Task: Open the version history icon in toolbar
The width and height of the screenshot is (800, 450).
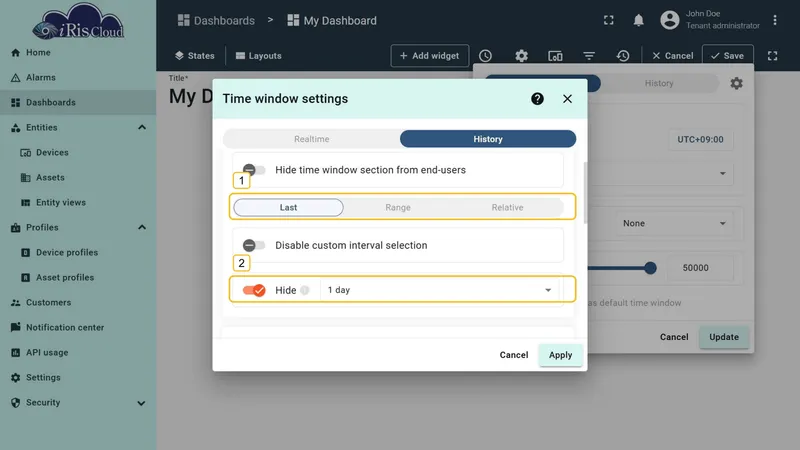Action: pos(623,56)
